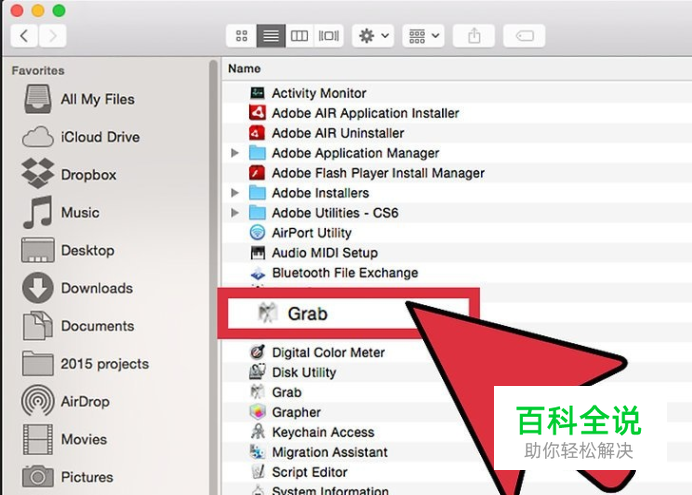Open Downloads in sidebar

coord(77,288)
